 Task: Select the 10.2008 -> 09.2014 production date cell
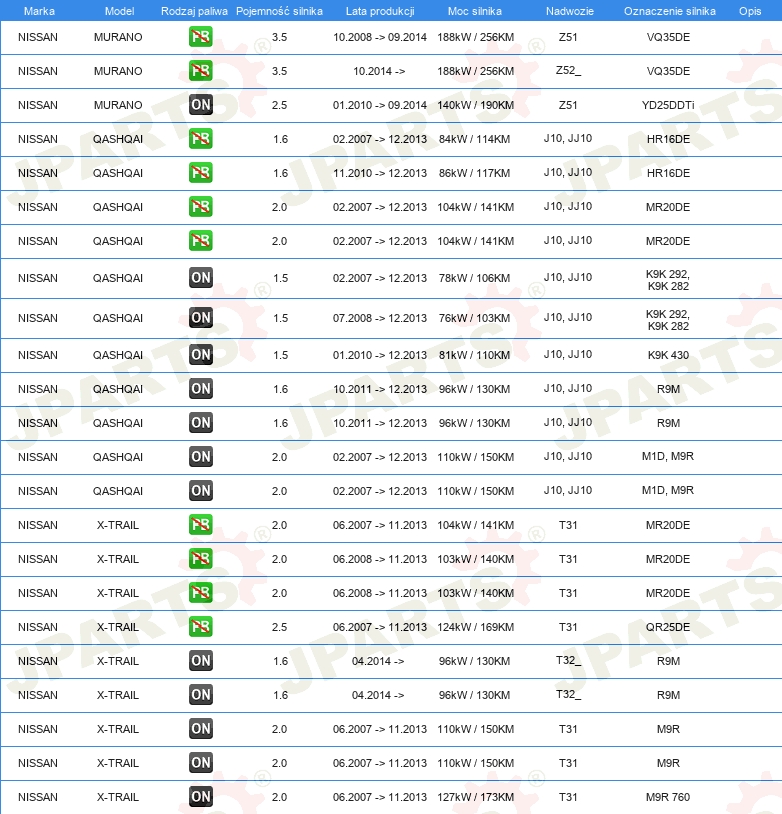(x=380, y=37)
